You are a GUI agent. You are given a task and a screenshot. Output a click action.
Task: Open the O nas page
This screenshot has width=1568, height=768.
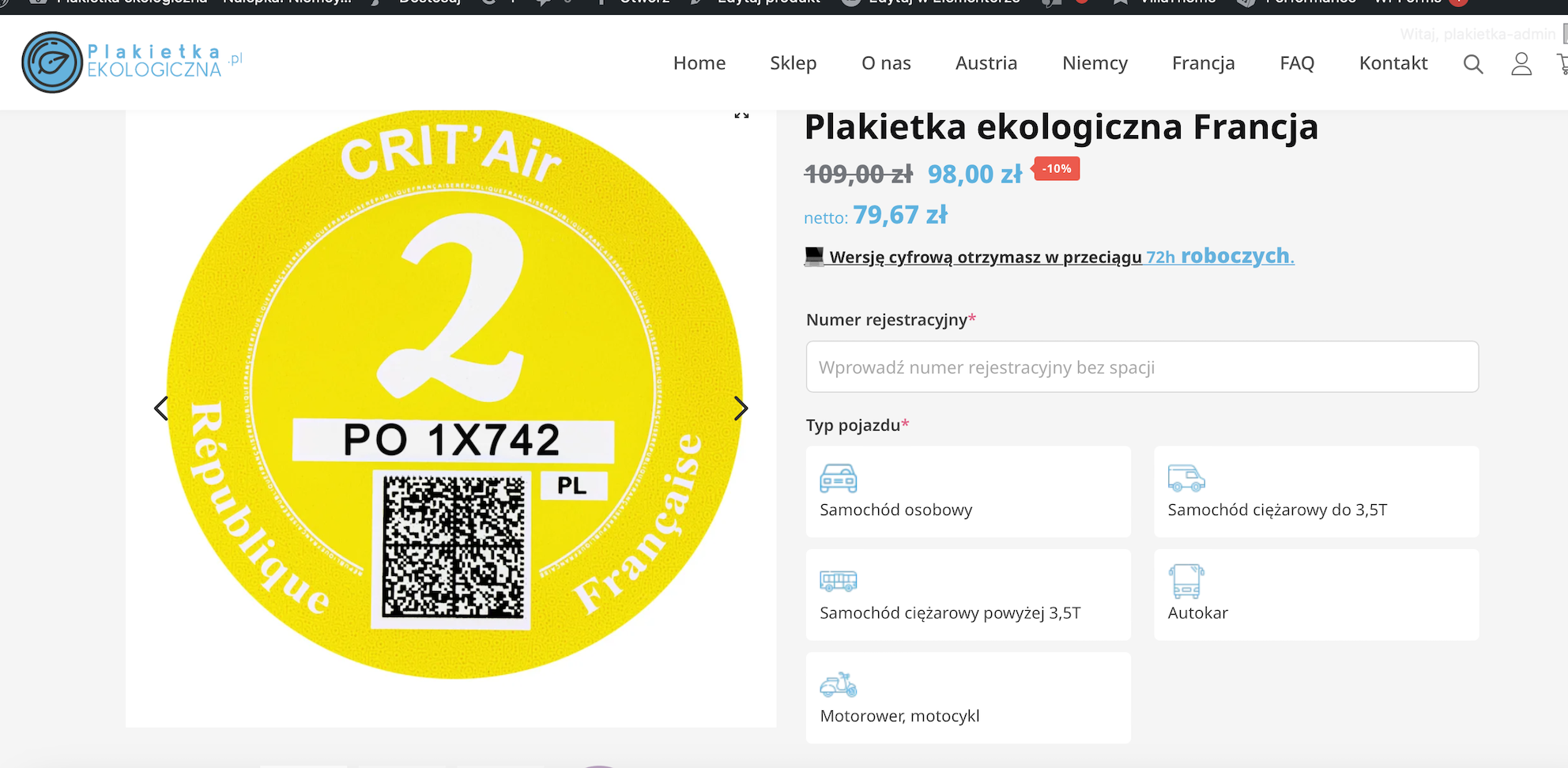click(x=886, y=63)
